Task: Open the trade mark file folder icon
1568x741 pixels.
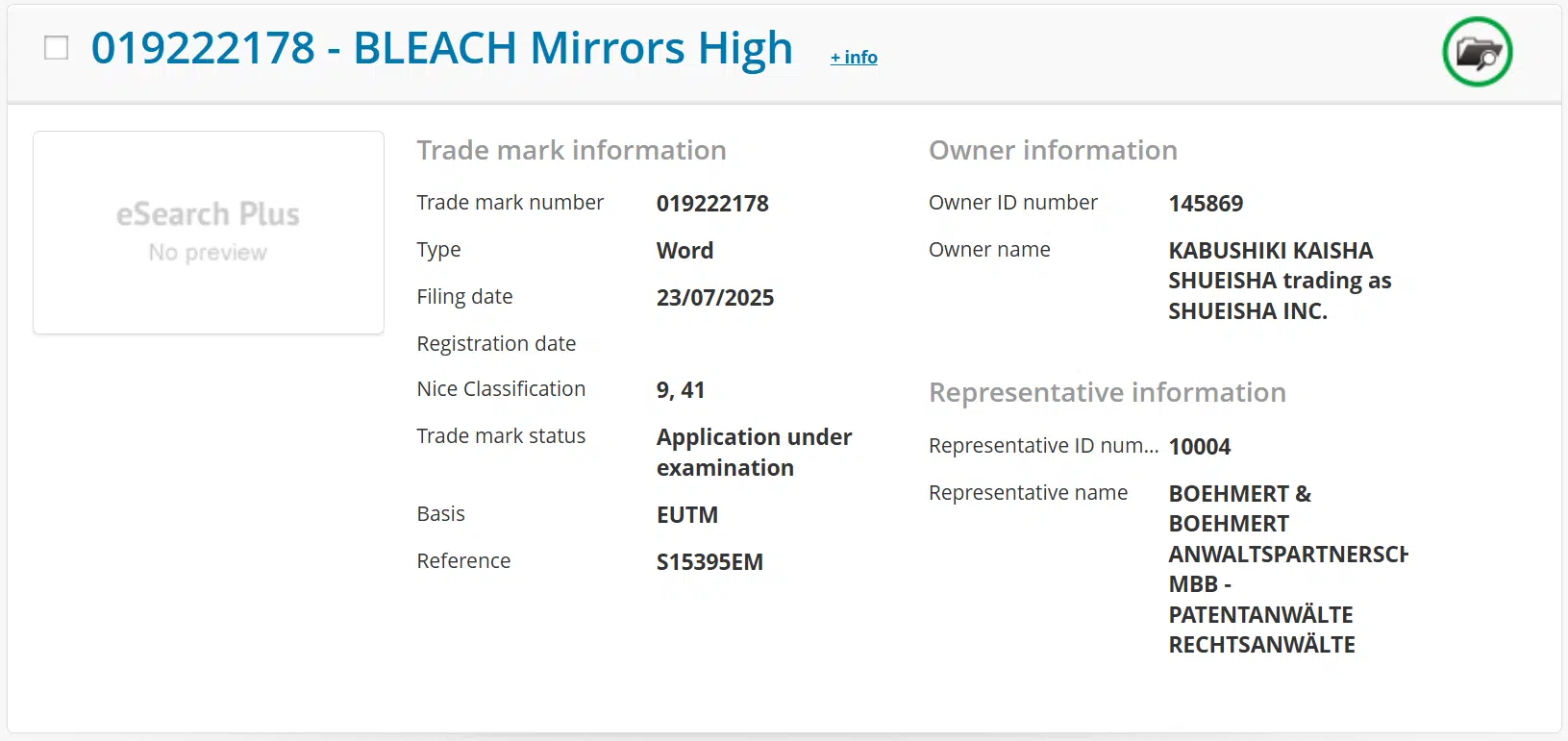Action: pos(1477,52)
